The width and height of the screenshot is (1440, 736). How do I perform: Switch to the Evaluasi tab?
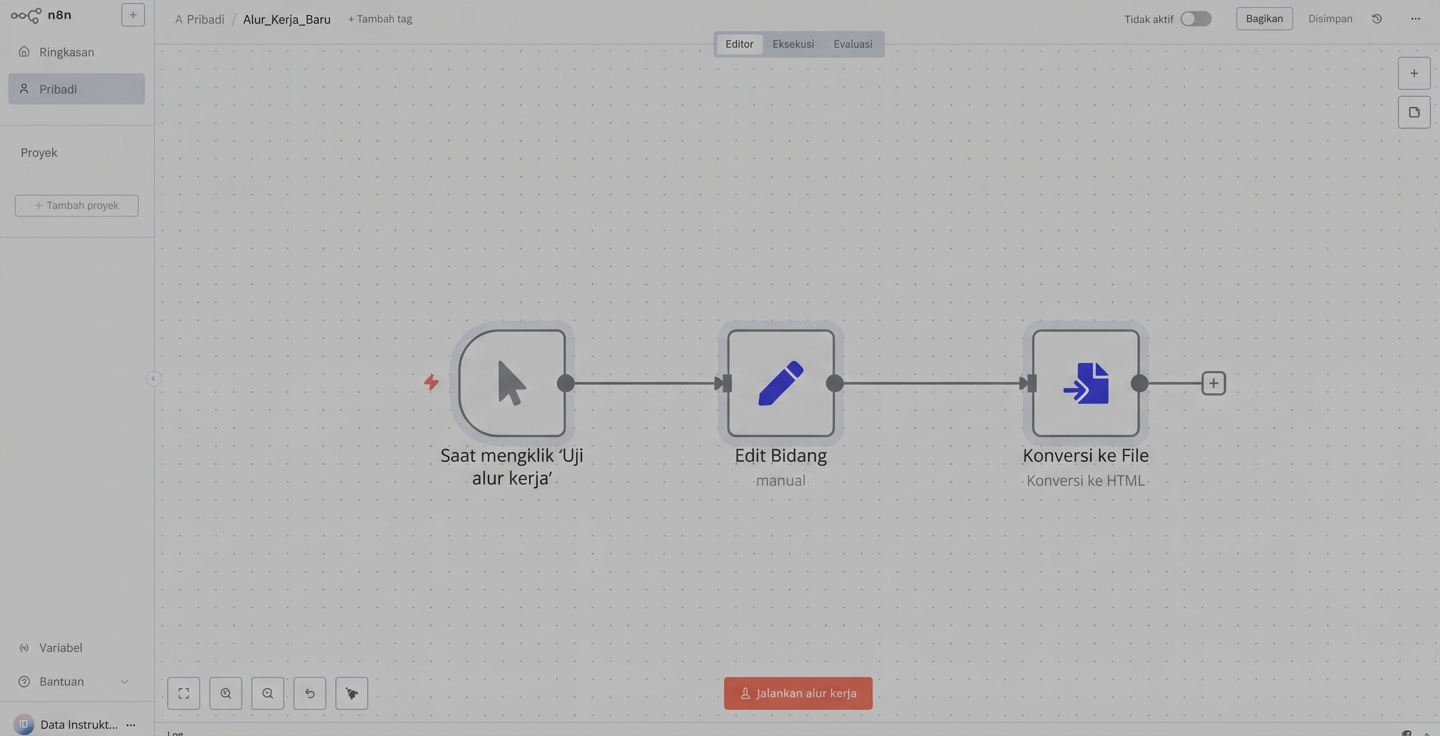[x=853, y=44]
